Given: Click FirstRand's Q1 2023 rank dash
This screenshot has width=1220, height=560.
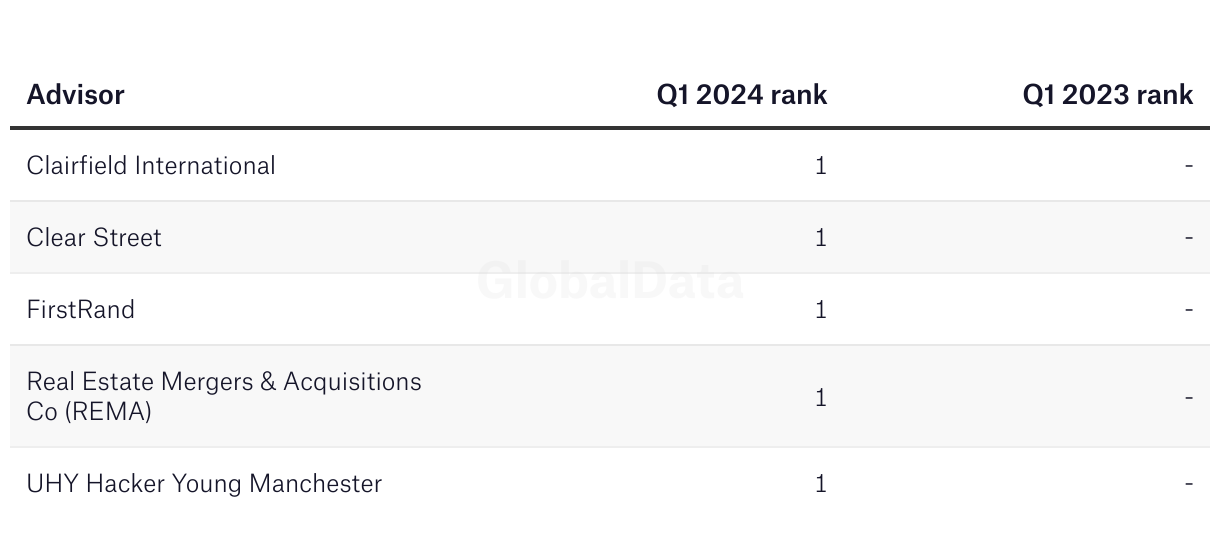Looking at the screenshot, I should click(1189, 310).
